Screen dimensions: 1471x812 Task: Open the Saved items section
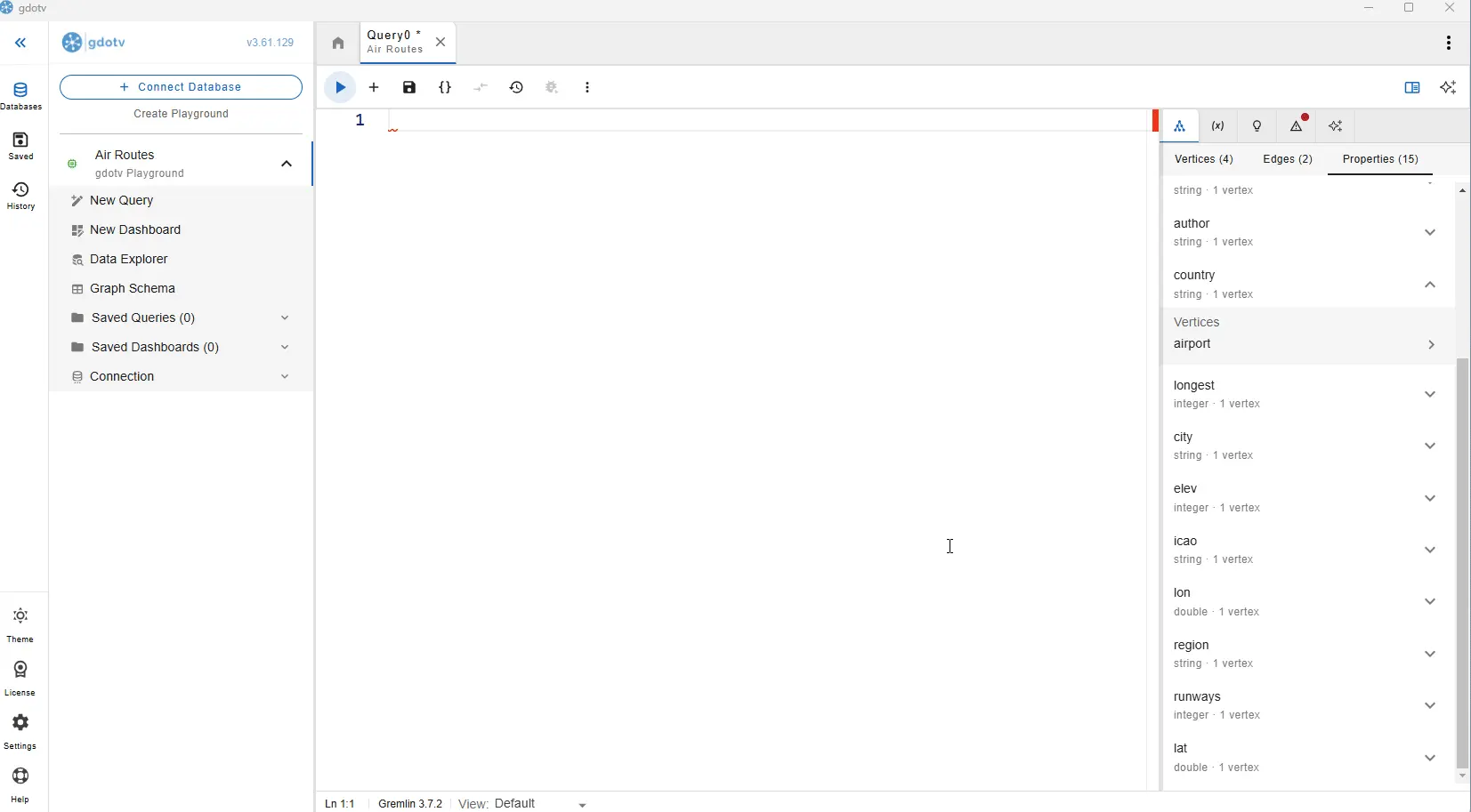[x=20, y=146]
